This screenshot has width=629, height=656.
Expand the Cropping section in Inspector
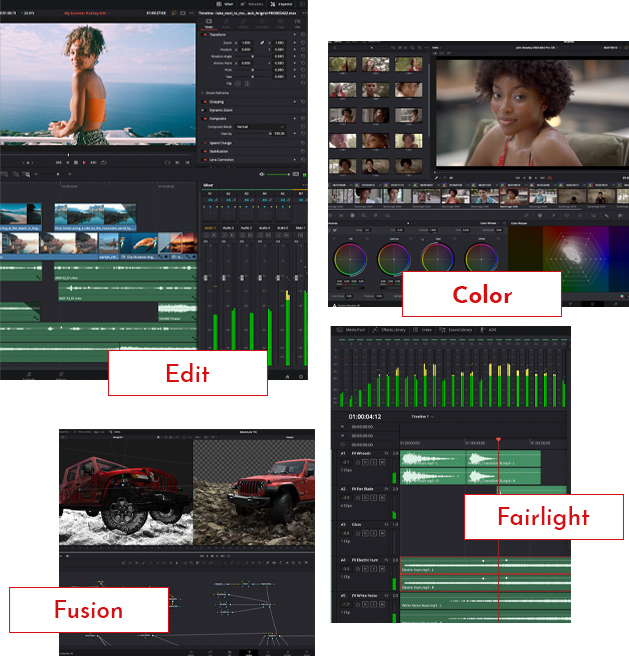tap(218, 102)
